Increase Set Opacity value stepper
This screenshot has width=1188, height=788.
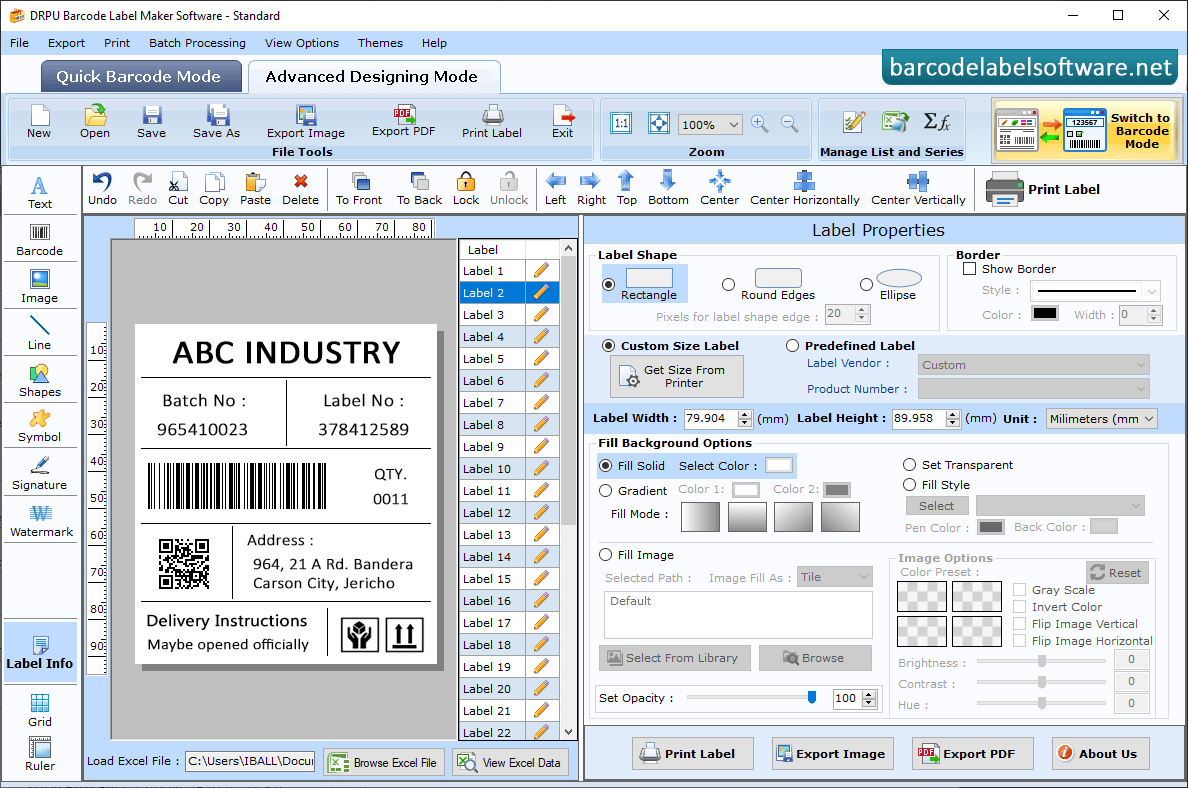870,693
